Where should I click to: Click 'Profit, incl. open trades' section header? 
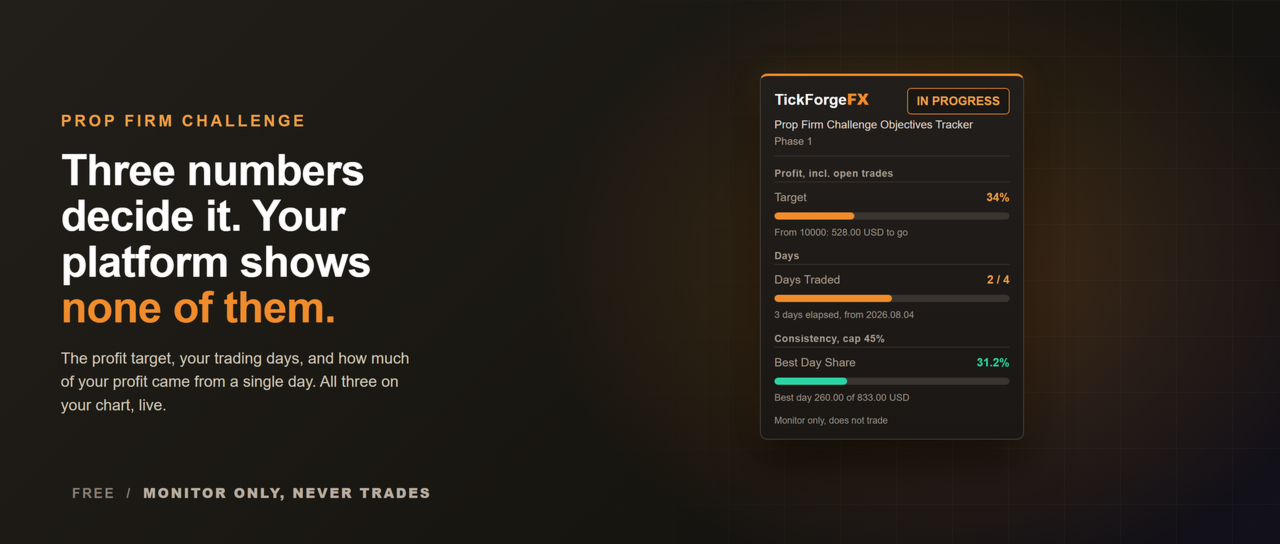click(833, 173)
